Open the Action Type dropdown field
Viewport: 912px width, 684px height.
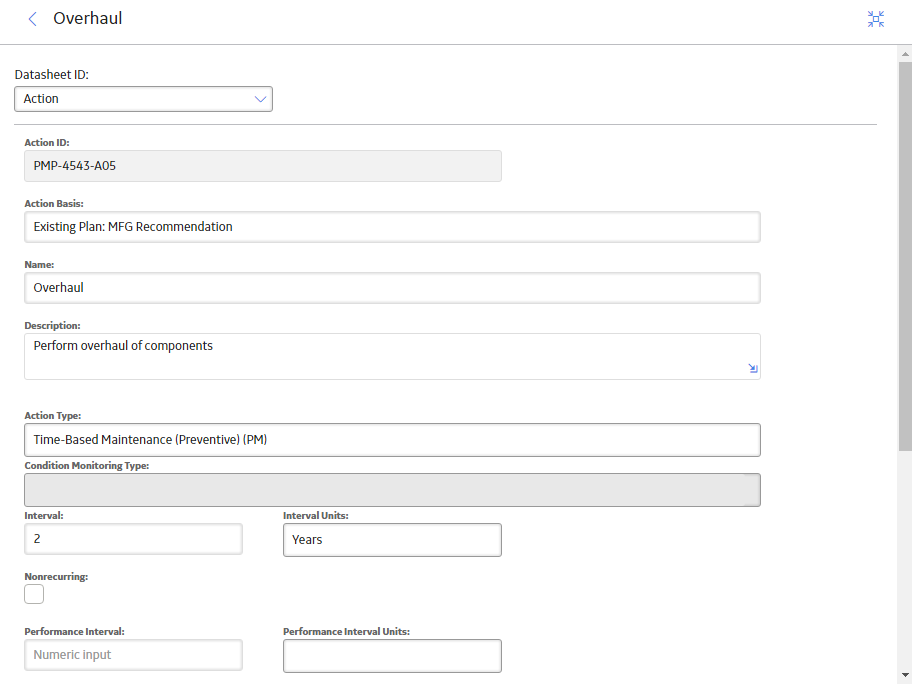tap(392, 440)
